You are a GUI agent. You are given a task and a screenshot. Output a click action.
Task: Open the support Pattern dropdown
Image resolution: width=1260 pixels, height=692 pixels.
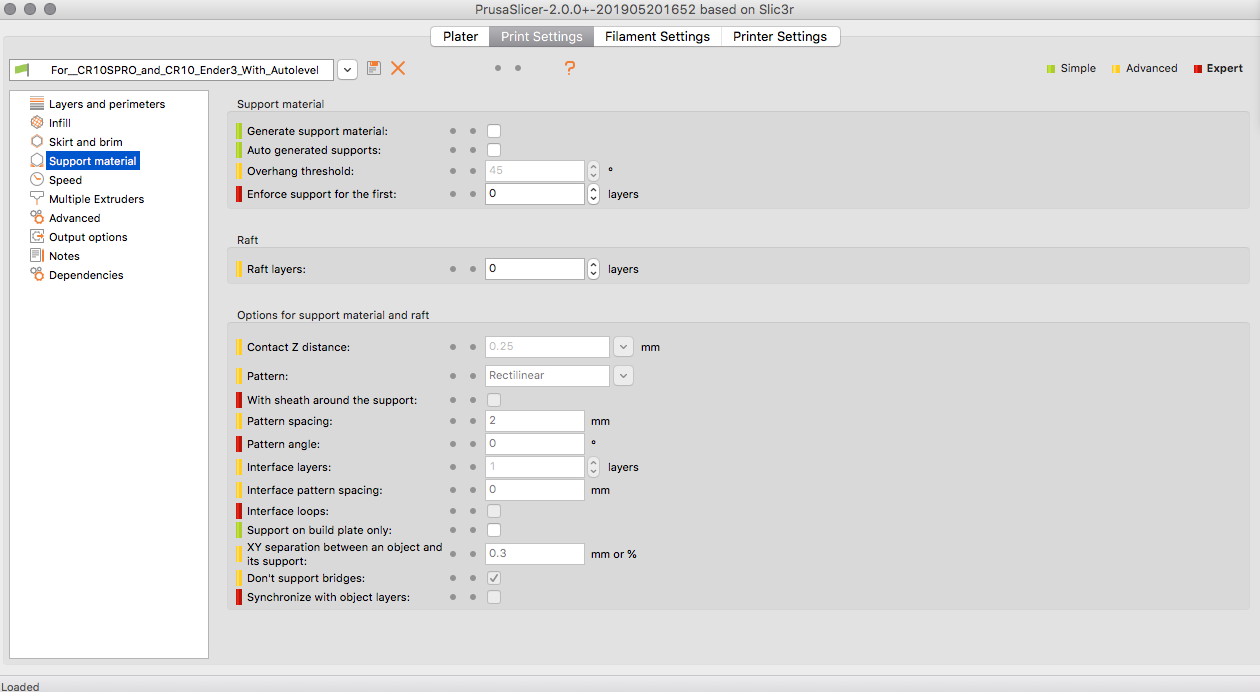tap(623, 375)
